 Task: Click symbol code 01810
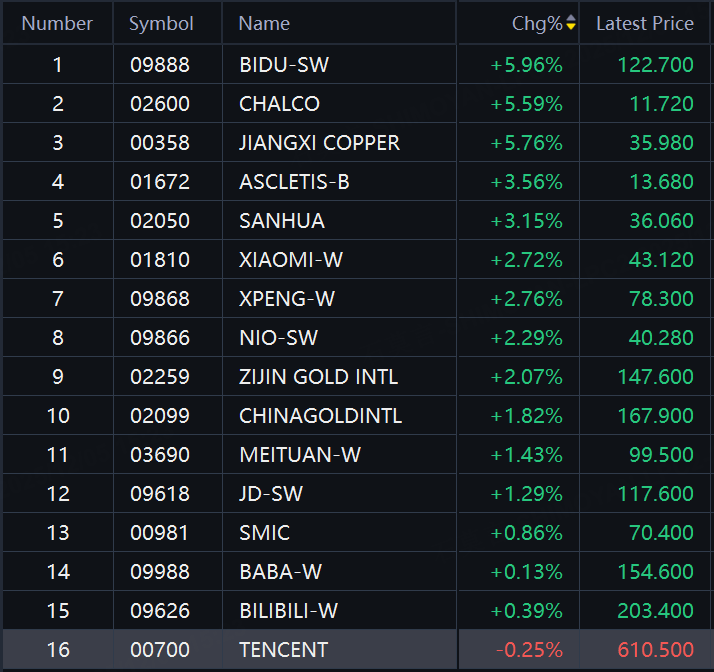point(160,260)
